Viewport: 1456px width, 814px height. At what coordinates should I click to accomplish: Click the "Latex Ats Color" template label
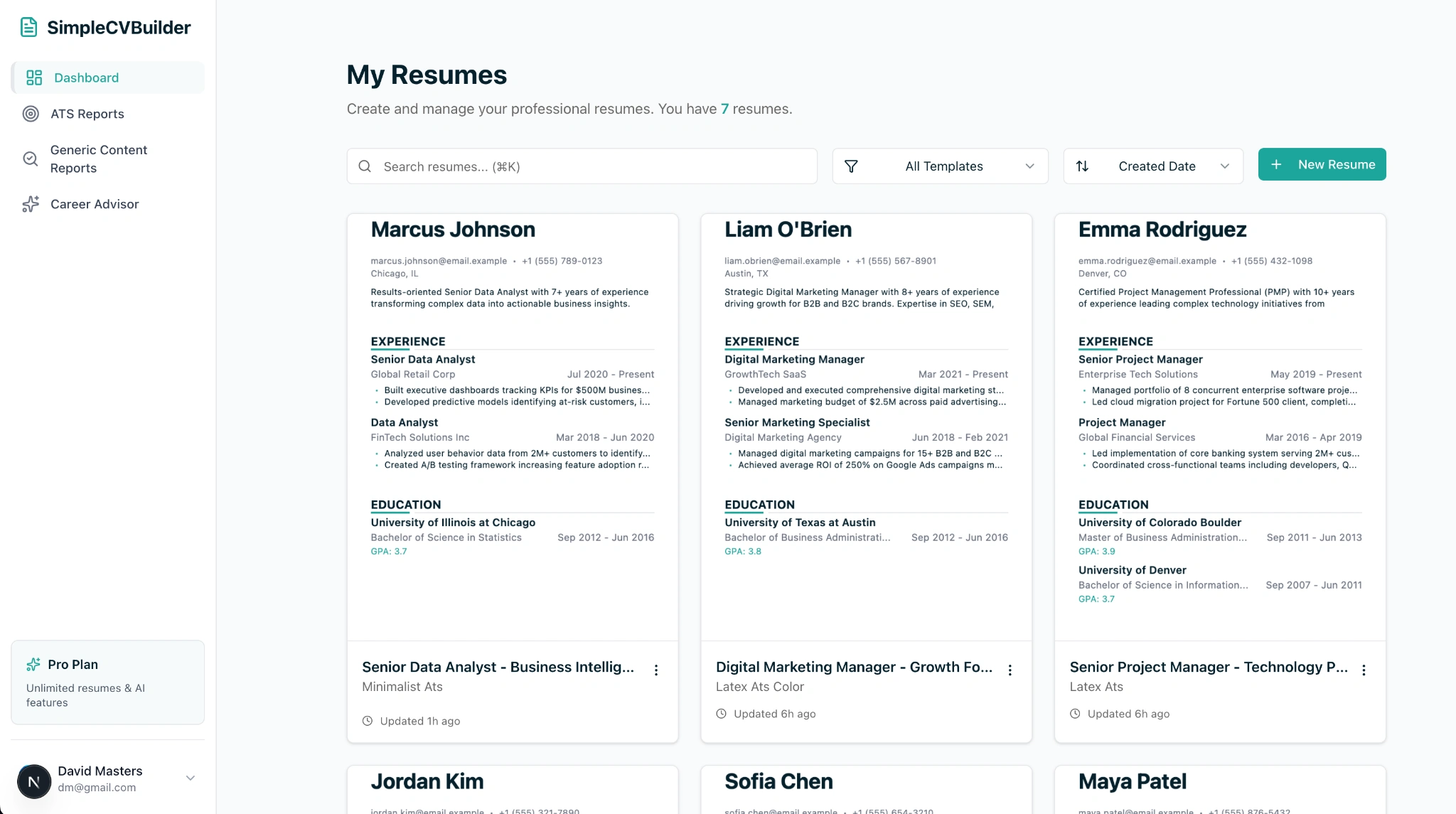point(759,687)
